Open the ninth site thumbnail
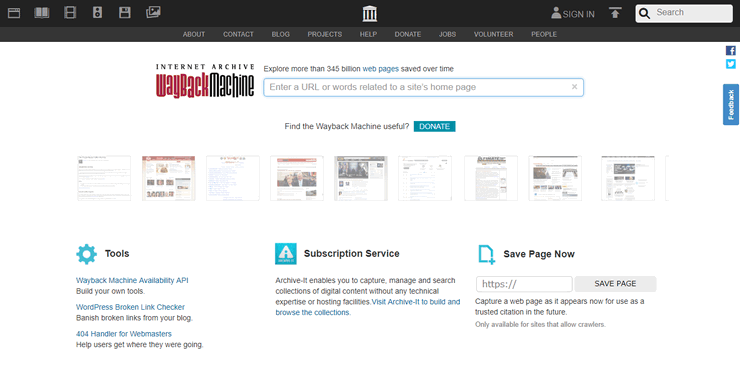740x365 pixels. tap(628, 178)
